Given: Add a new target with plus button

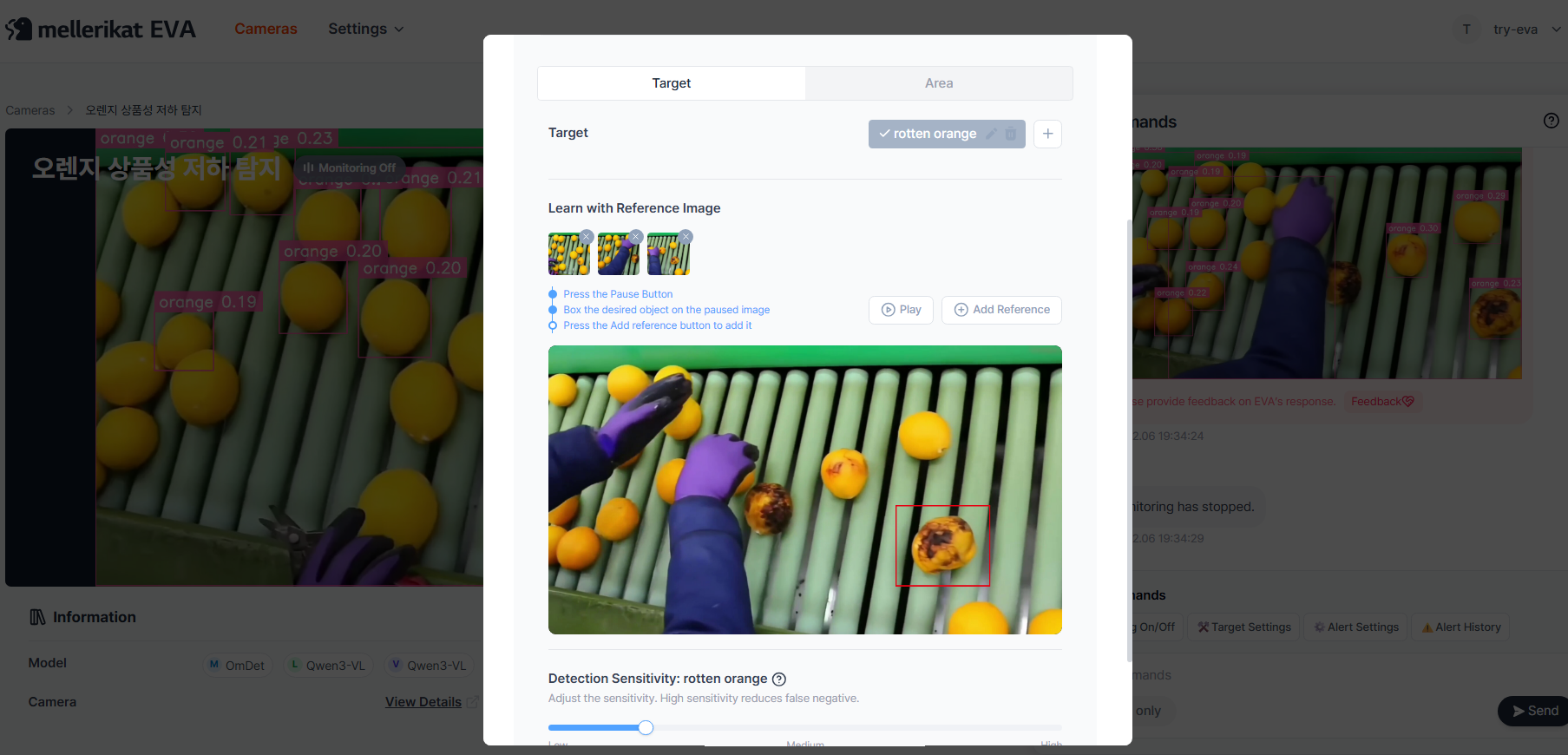Looking at the screenshot, I should point(1047,134).
